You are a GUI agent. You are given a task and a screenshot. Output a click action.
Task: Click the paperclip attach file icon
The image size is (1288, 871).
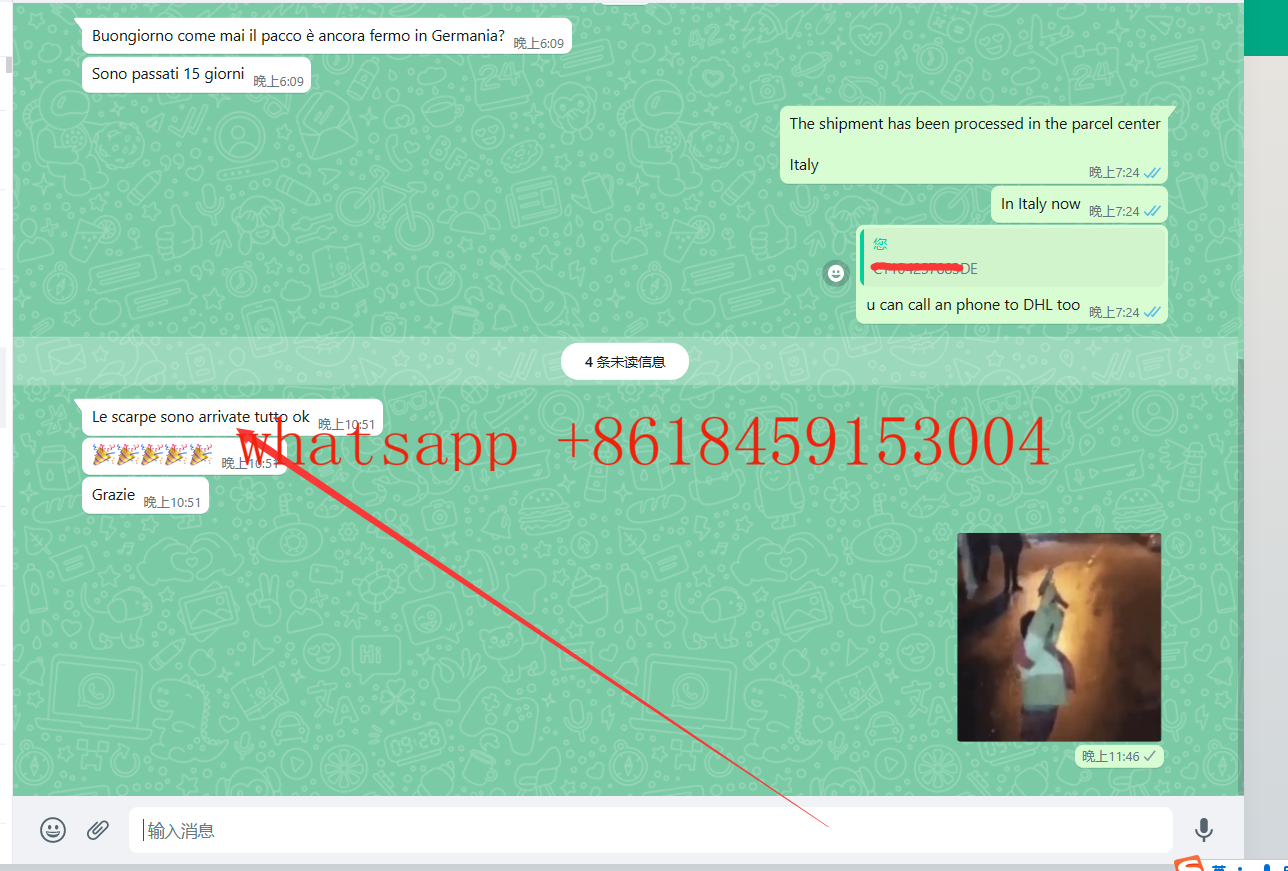tap(97, 829)
